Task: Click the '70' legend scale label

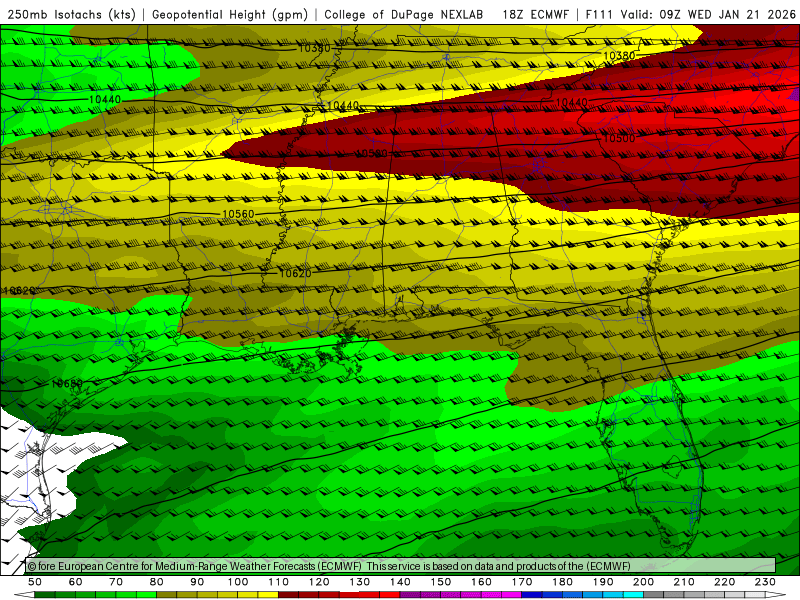Action: [x=116, y=582]
